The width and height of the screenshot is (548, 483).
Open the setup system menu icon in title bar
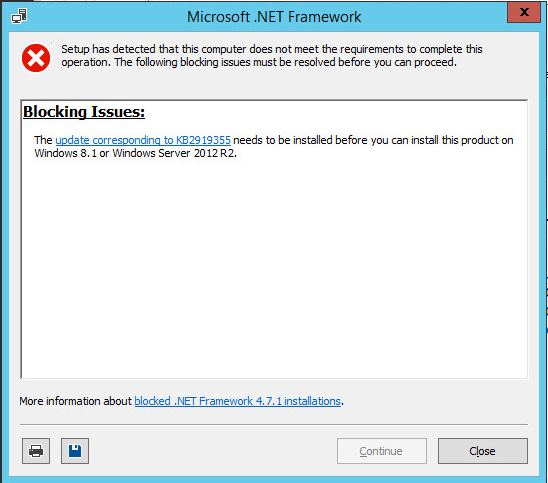pyautogui.click(x=19, y=16)
